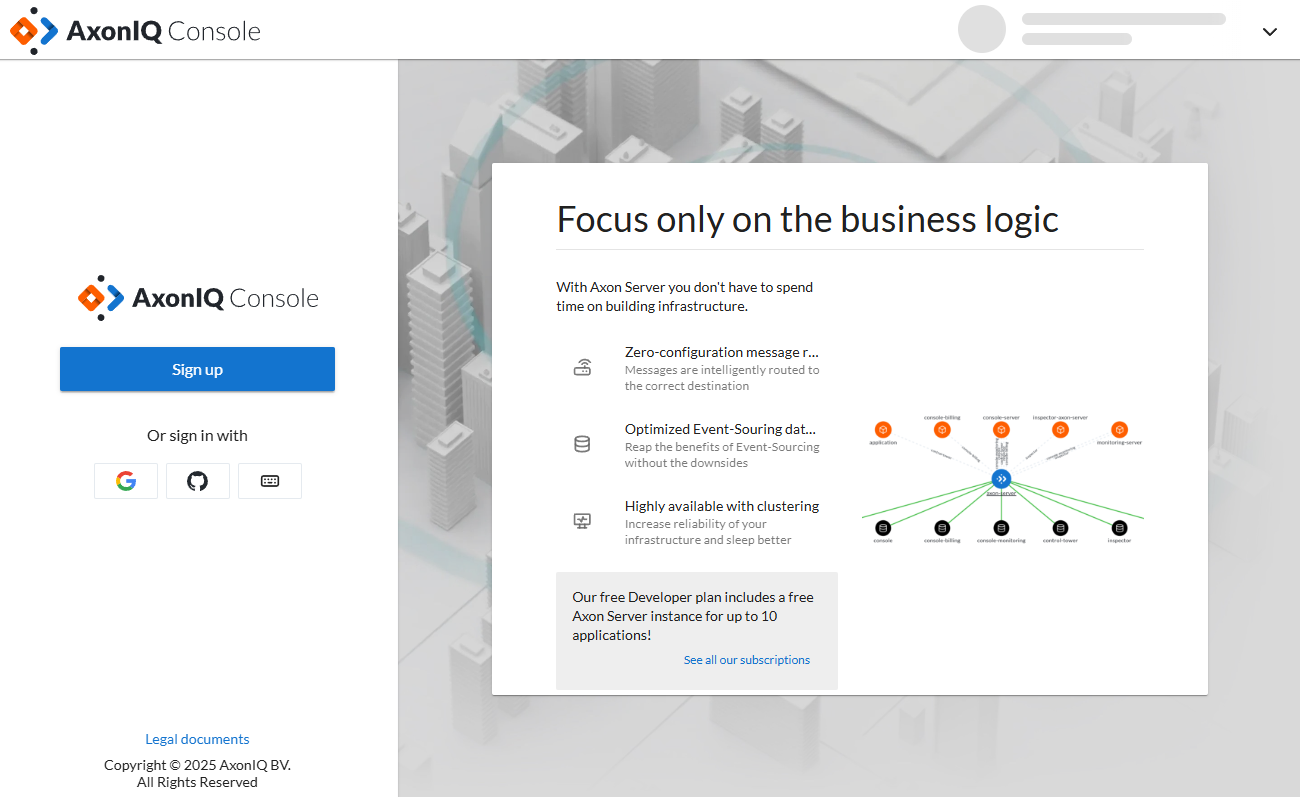This screenshot has width=1300, height=797.
Task: Choose the keyboard password sign-in icon
Action: (x=270, y=481)
